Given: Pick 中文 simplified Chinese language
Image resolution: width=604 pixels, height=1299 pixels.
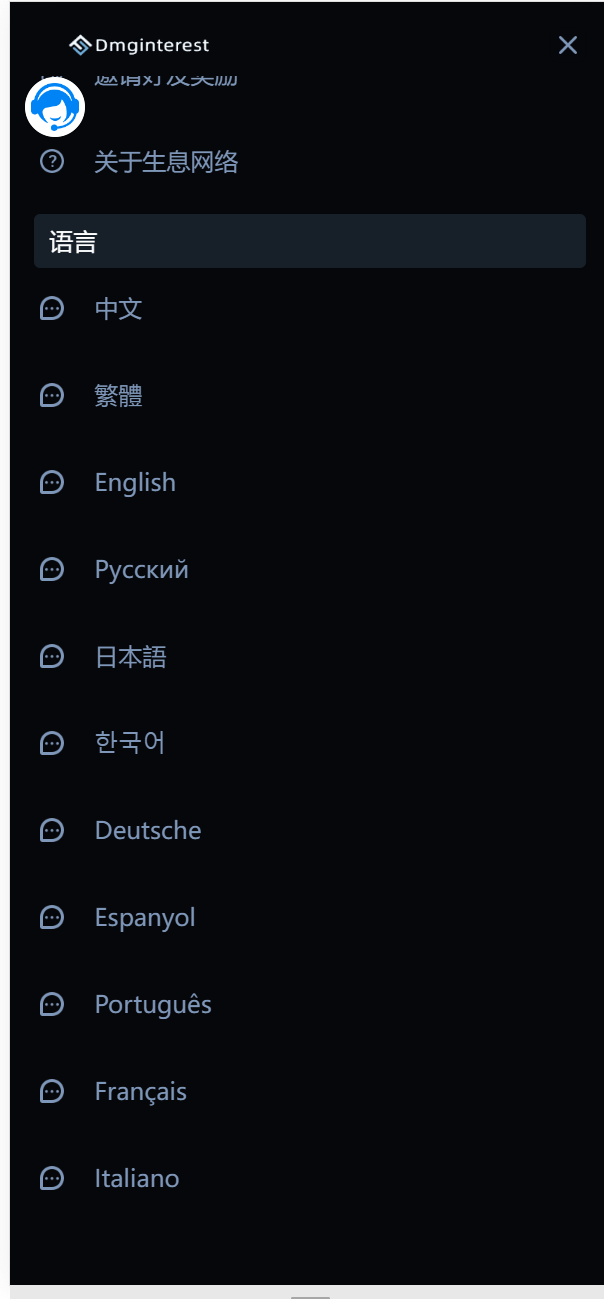Looking at the screenshot, I should click(119, 308).
